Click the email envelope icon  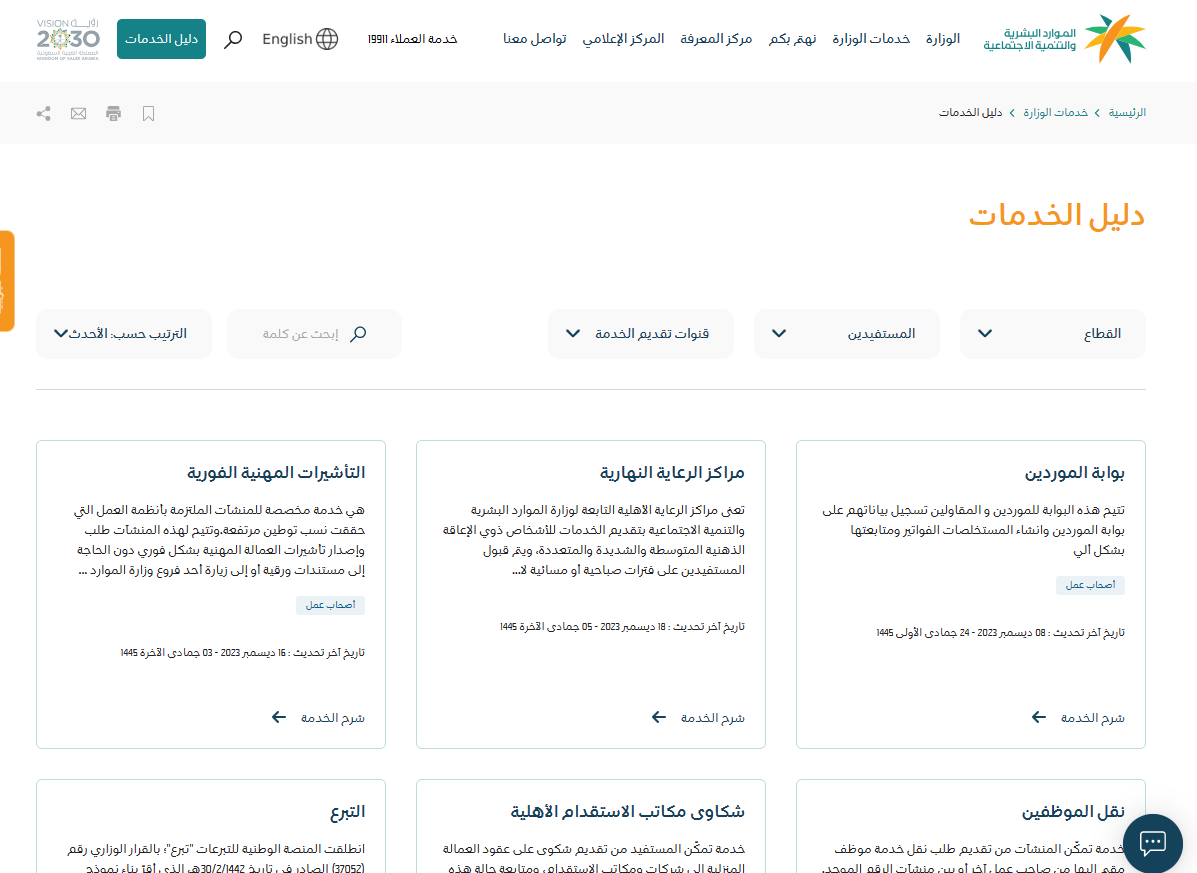pos(79,114)
